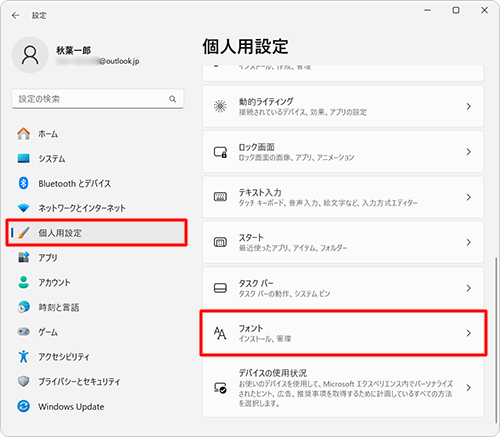Click the user profile avatar icon
Image resolution: width=500 pixels, height=437 pixels.
point(30,55)
